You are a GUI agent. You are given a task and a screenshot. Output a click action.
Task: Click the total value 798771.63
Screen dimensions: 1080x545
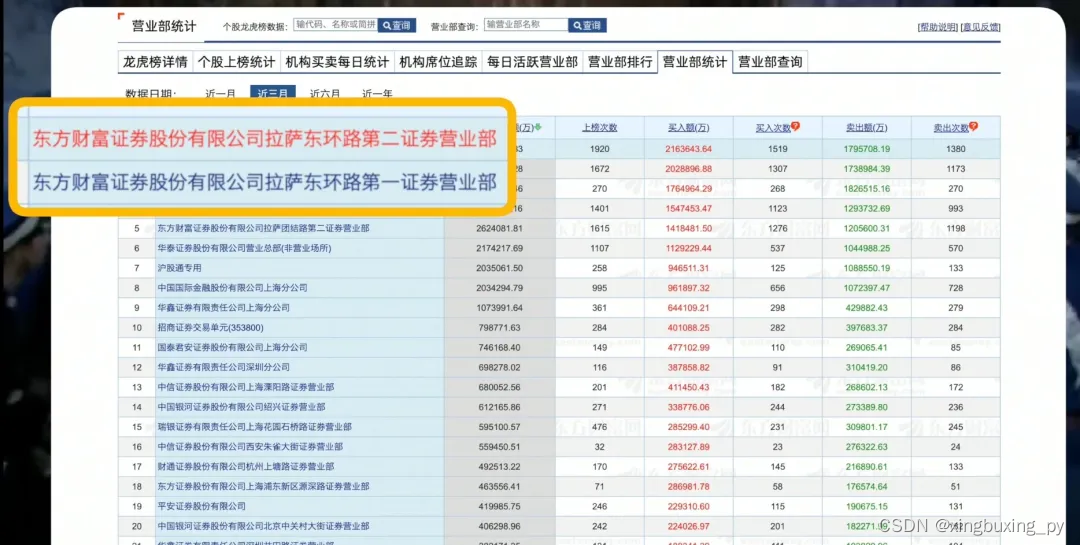[x=499, y=327]
